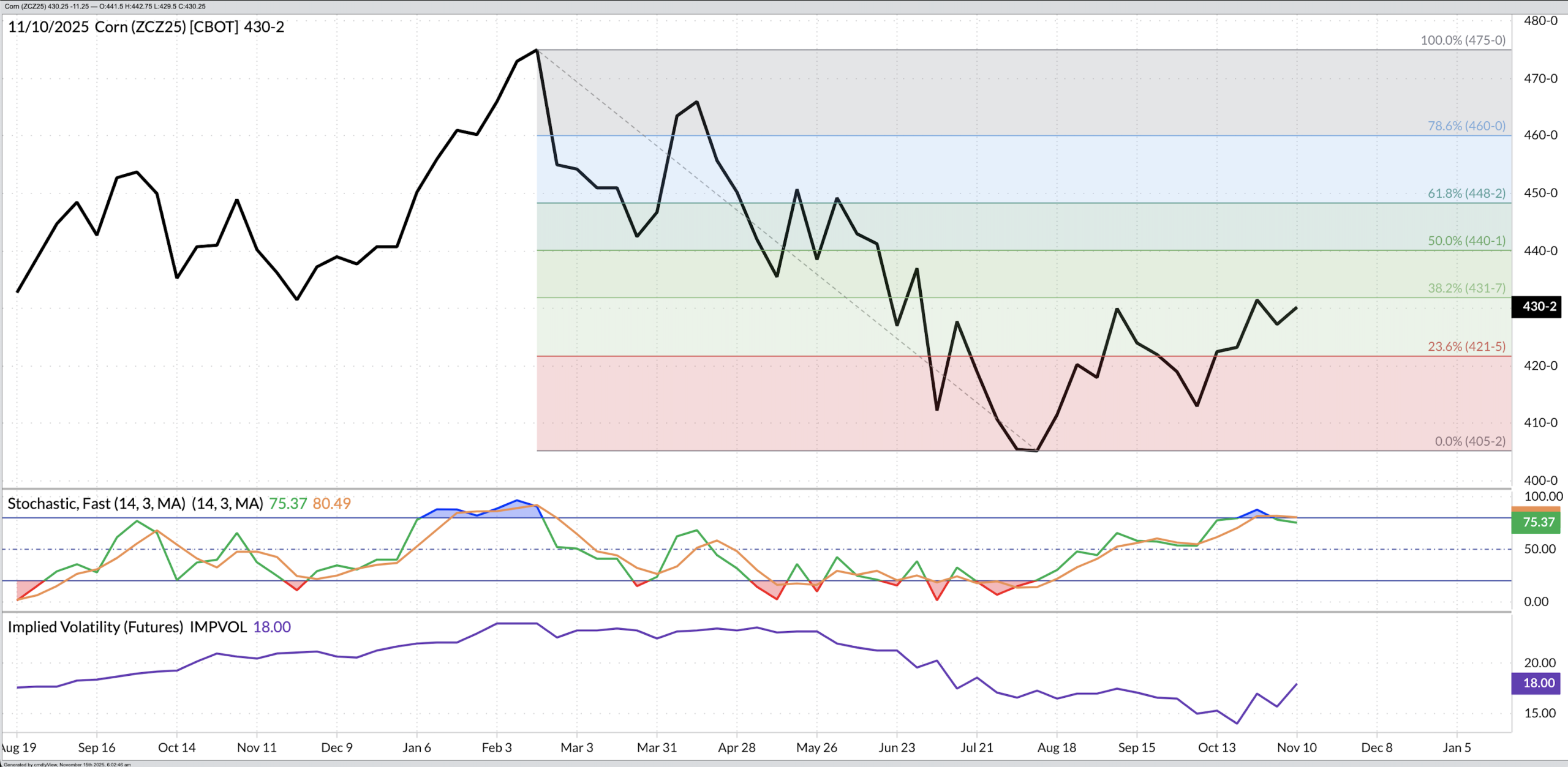
Task: Select the 61.8% (448-2) Fibonacci level label
Action: point(1466,193)
